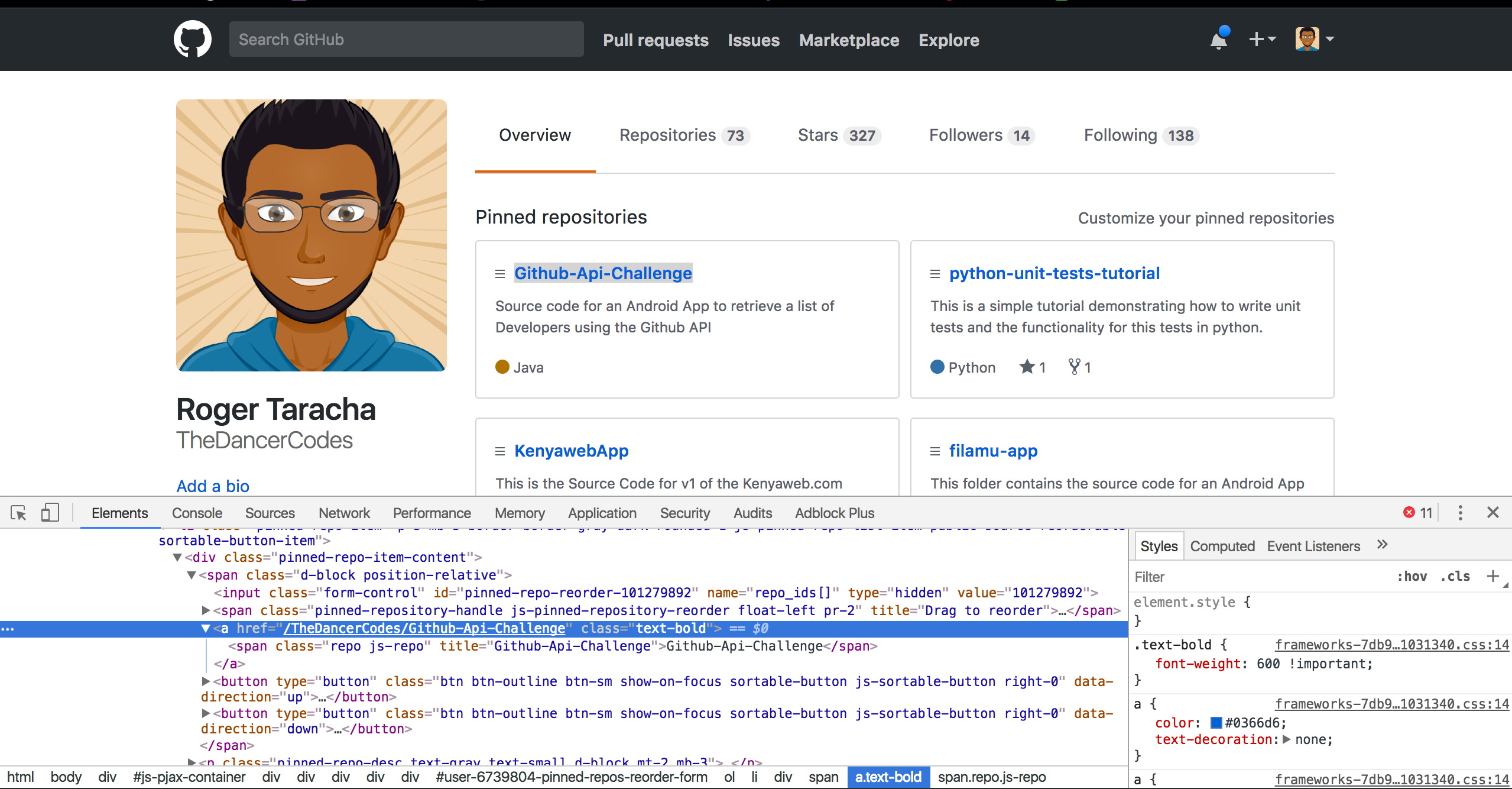Open DevTools three-dot customize menu
This screenshot has width=1512, height=789.
coord(1460,513)
